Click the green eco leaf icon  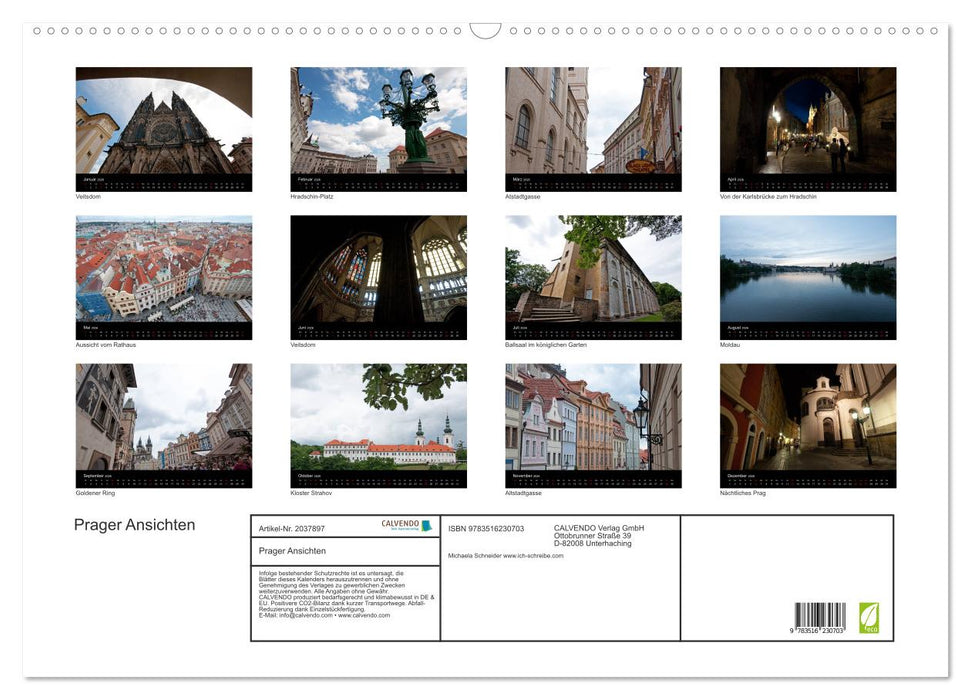click(869, 617)
